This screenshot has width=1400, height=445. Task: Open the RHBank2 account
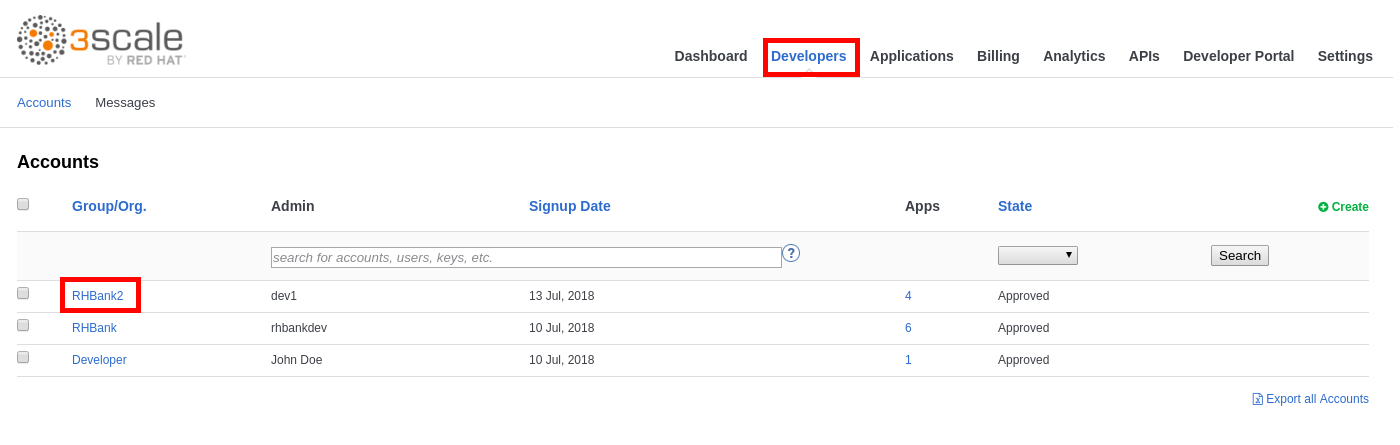(98, 296)
